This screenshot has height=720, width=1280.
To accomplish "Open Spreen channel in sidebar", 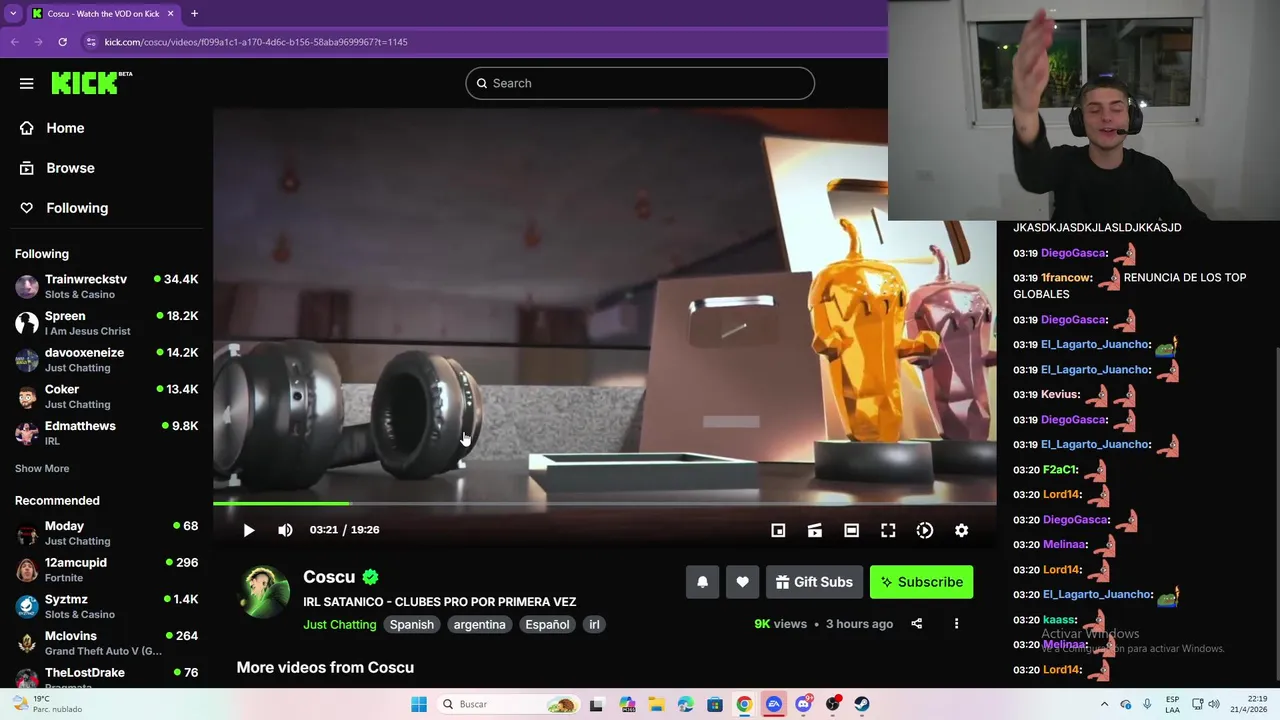I will [x=106, y=323].
